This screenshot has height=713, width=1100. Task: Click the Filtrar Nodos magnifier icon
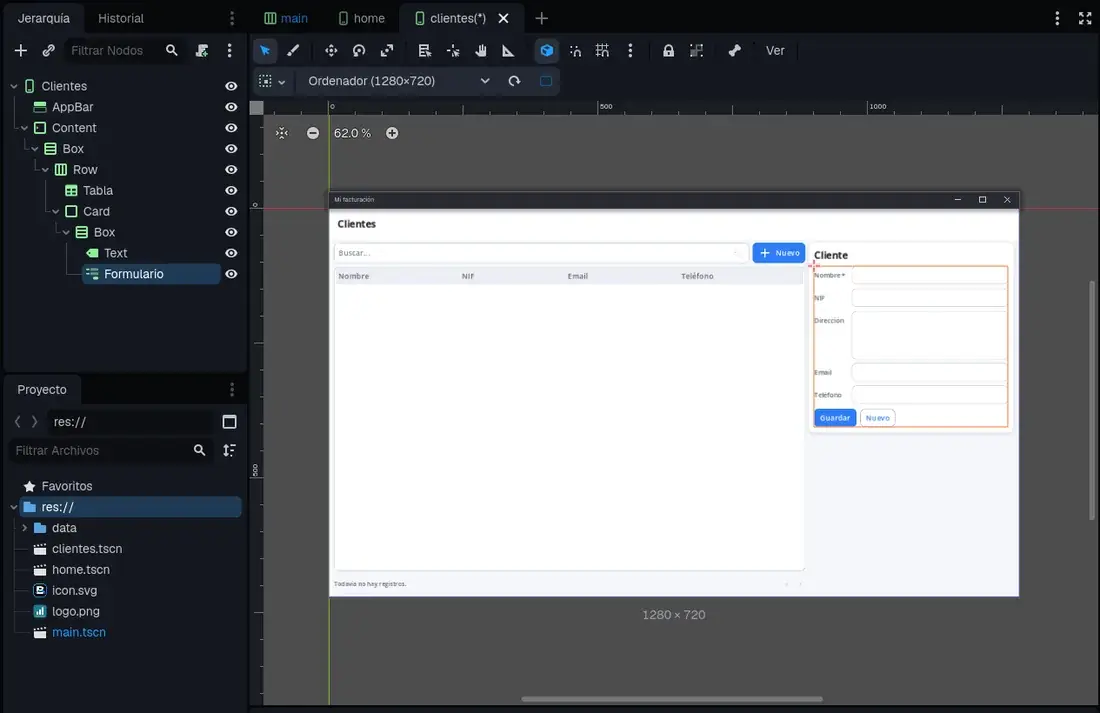coord(171,51)
